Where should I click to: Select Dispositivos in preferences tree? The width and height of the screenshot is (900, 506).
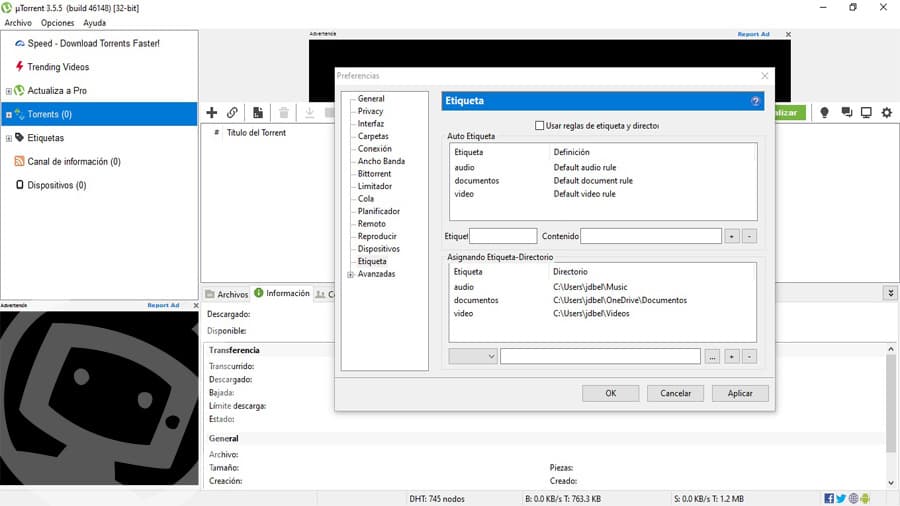(379, 249)
